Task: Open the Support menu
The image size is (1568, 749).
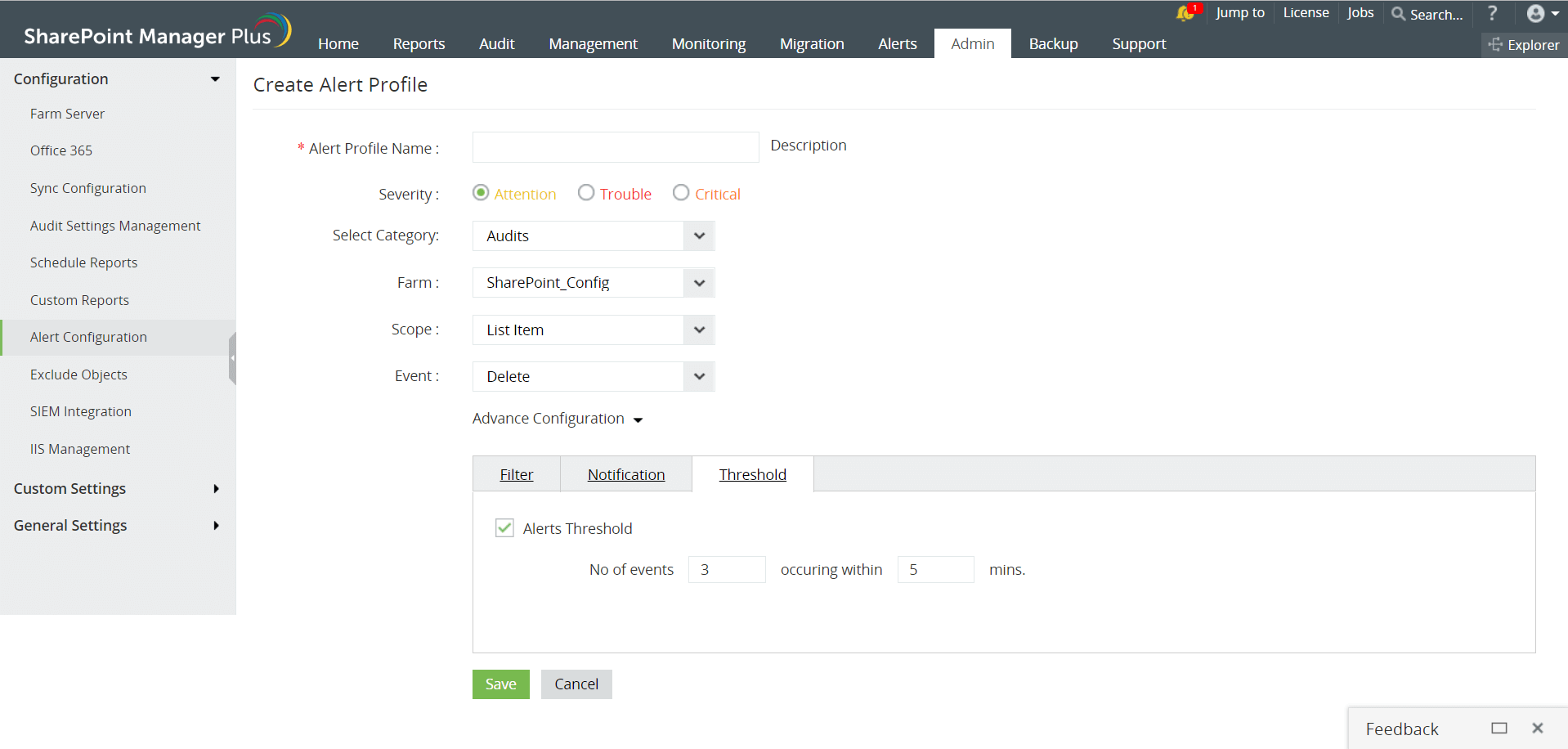Action: pyautogui.click(x=1140, y=44)
